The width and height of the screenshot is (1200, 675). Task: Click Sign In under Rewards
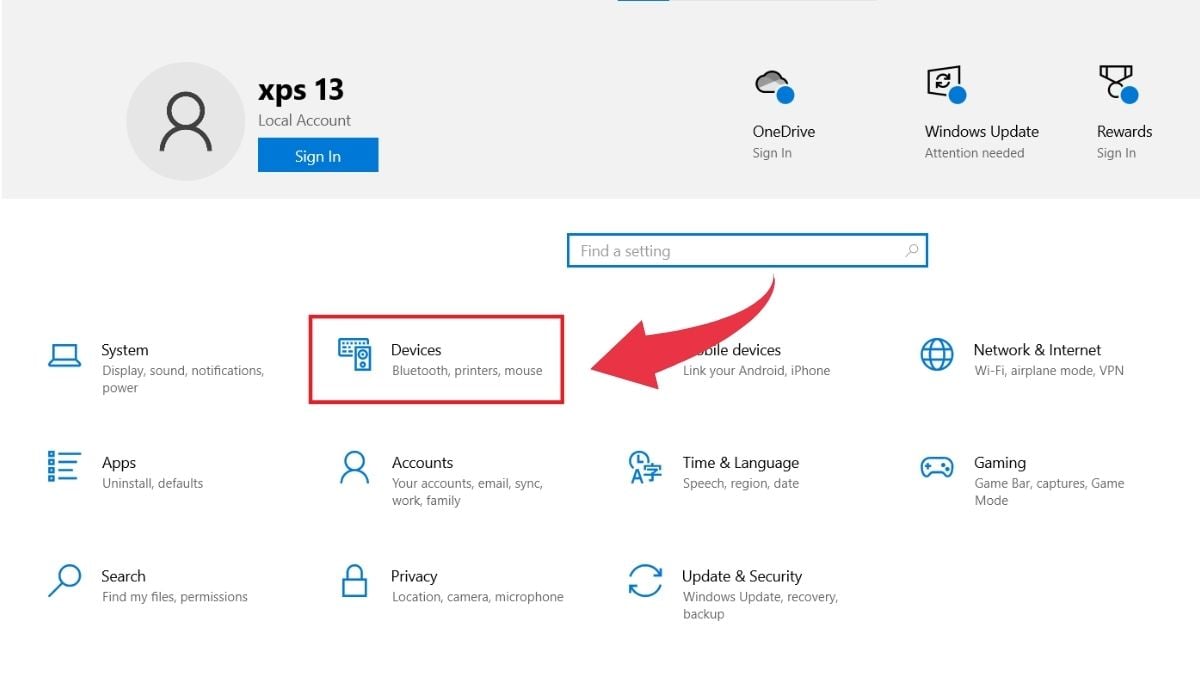[1116, 153]
